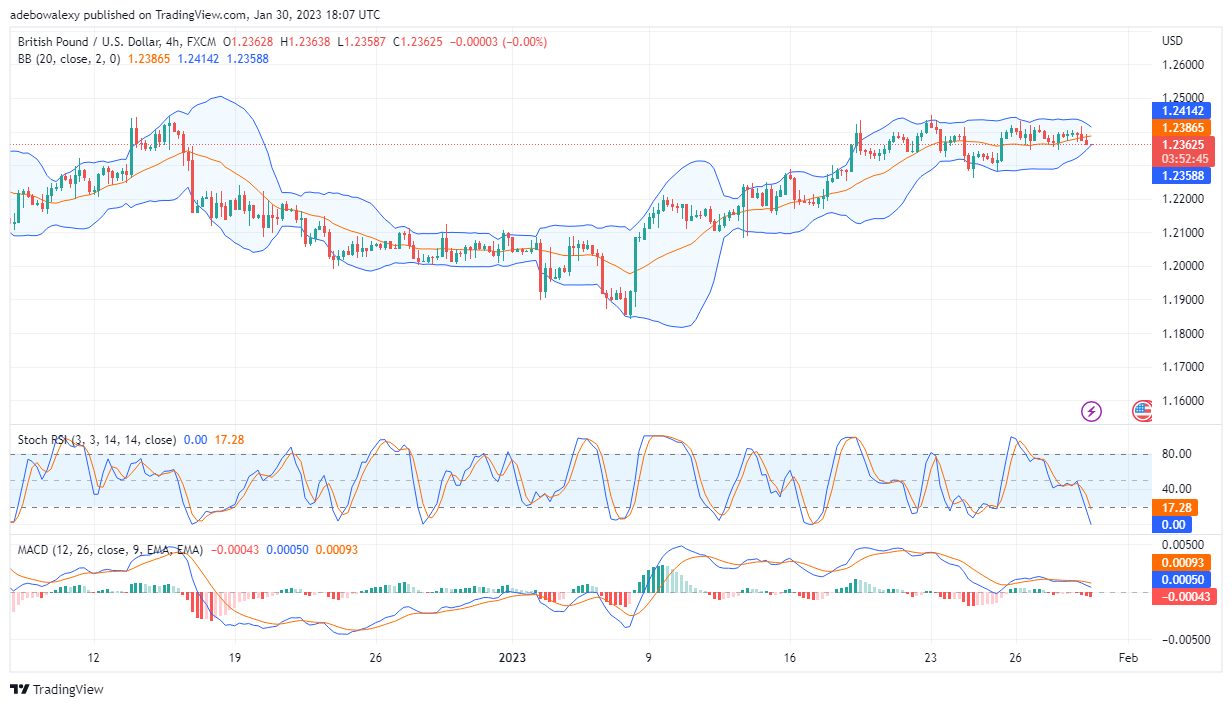Click the blue 0.00050 MACD axis label
This screenshot has width=1232, height=707.
coord(1182,580)
